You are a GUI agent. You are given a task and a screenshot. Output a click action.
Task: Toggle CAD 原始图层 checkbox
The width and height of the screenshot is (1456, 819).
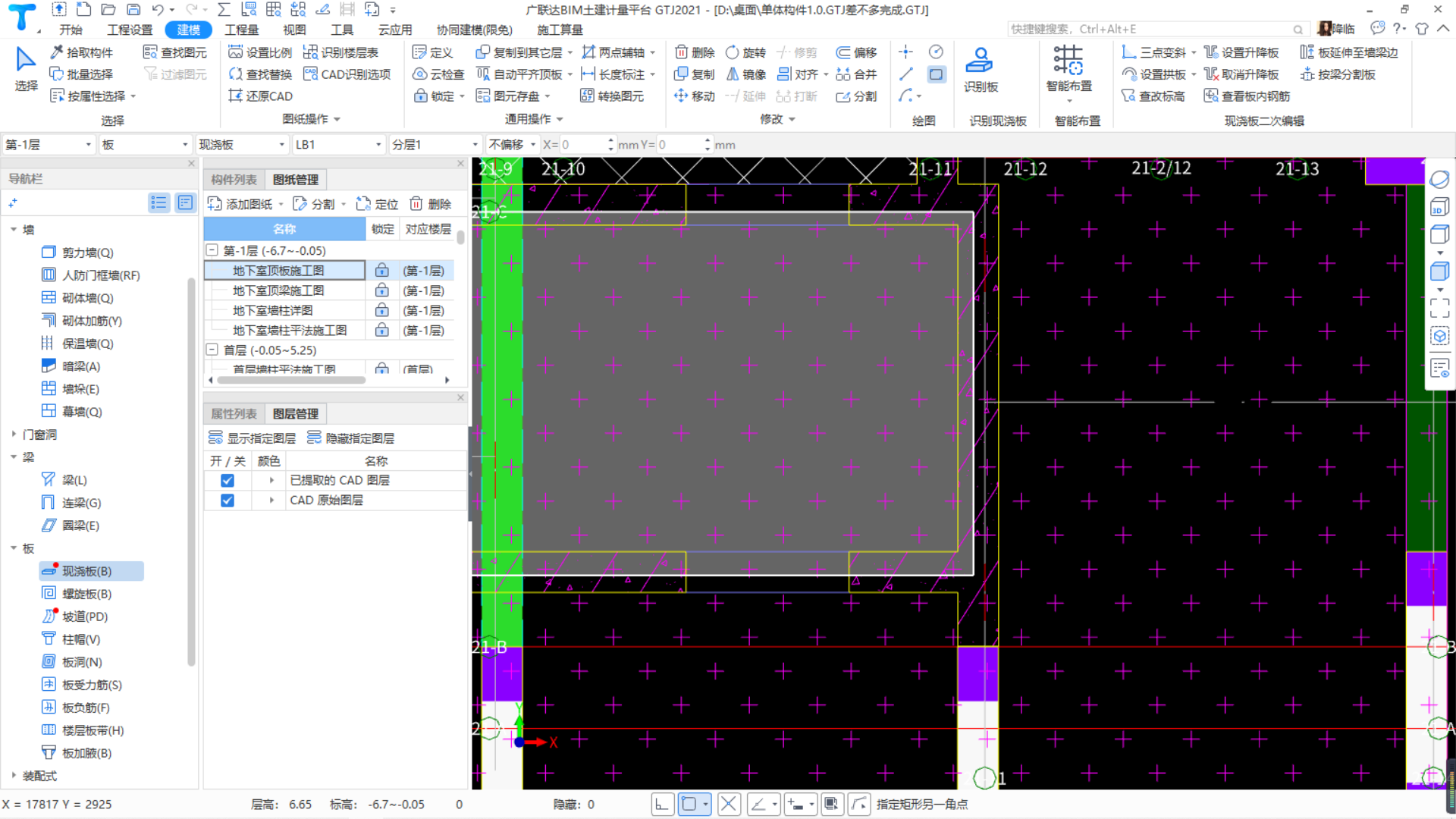227,500
